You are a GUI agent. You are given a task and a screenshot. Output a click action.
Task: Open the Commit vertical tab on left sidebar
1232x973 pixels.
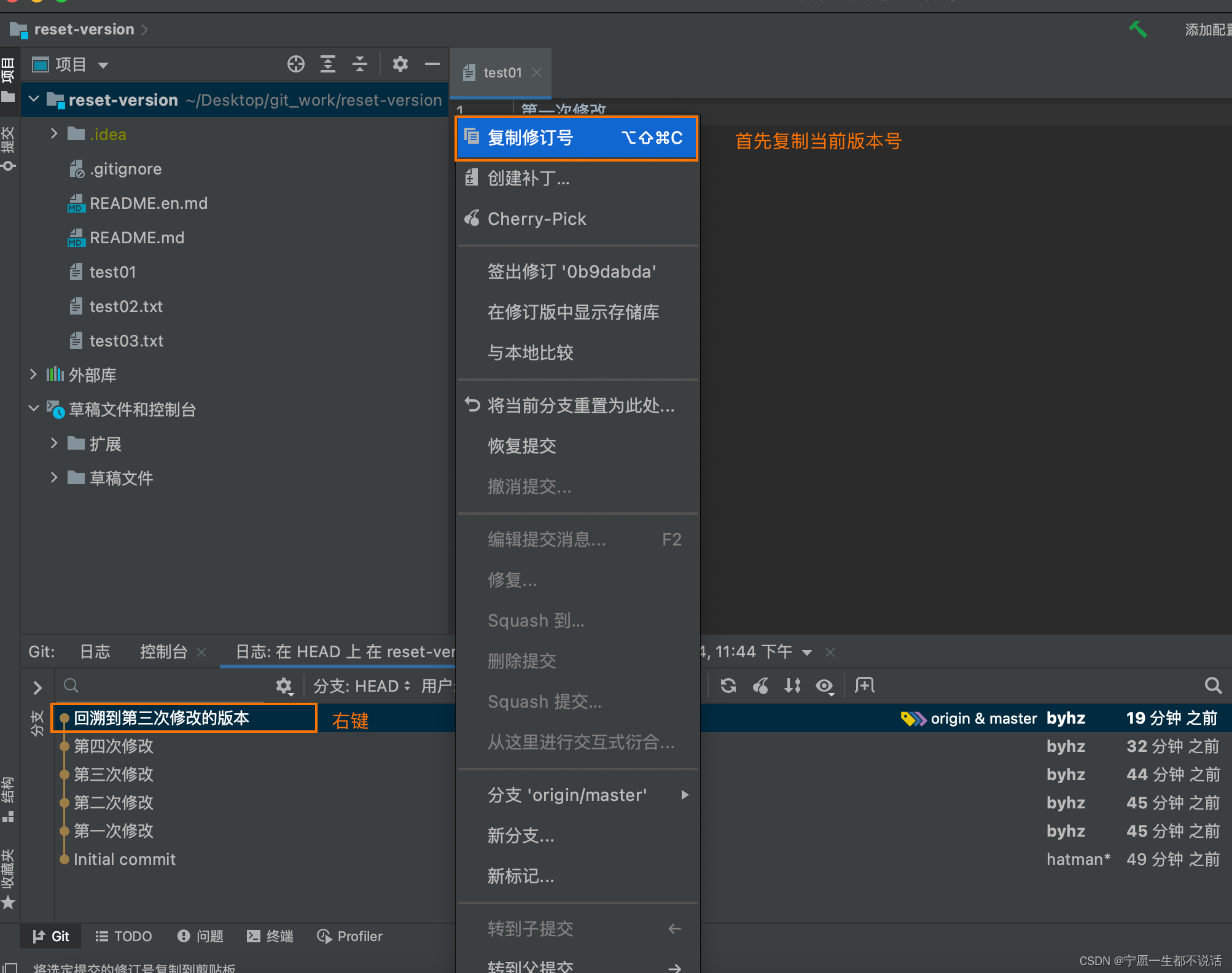[8, 149]
